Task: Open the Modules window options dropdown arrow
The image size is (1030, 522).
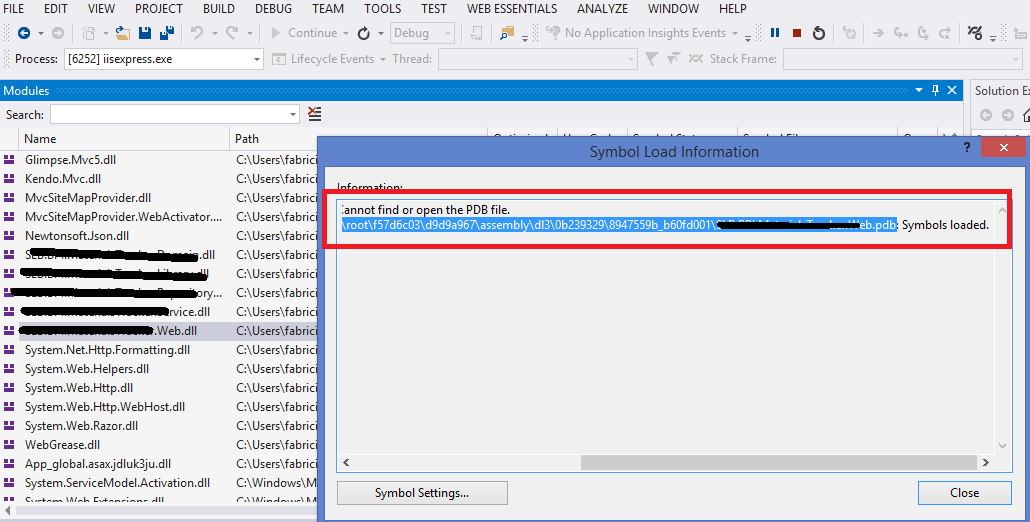Action: 918,91
